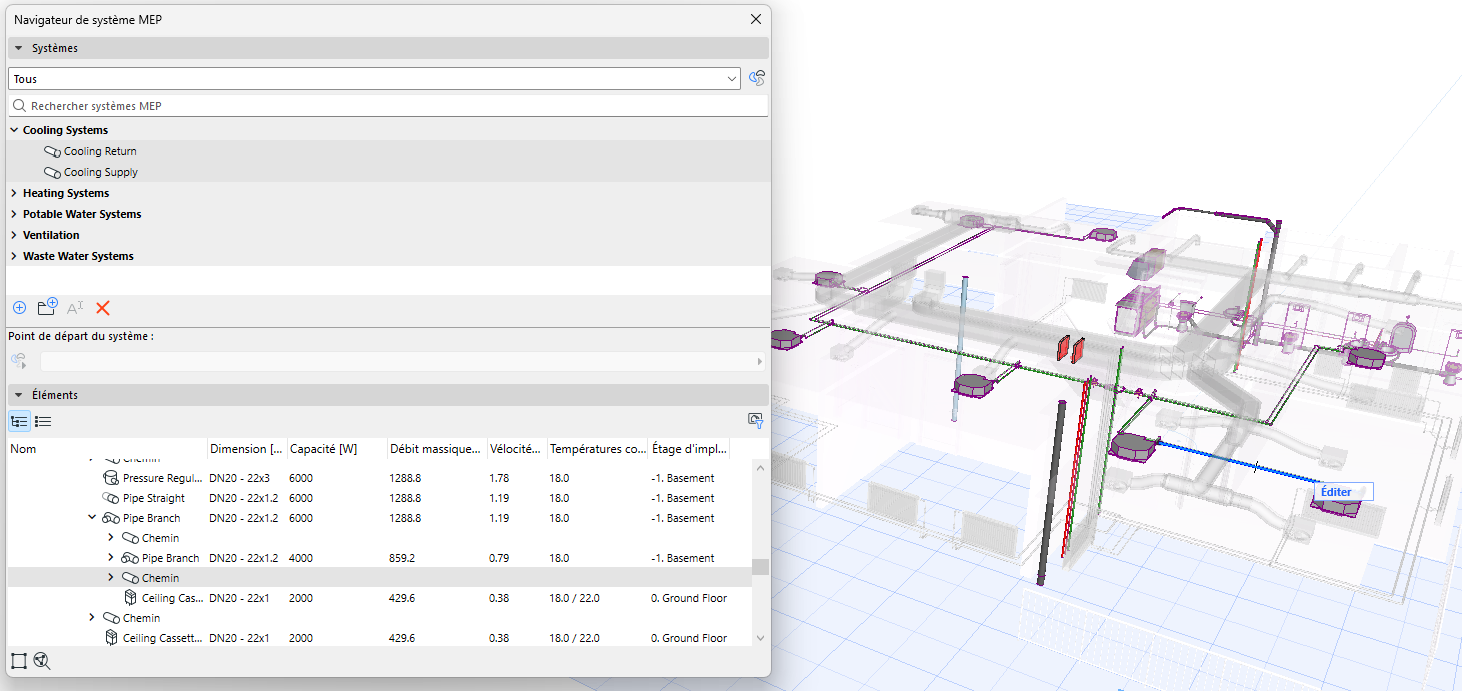This screenshot has height=691, width=1462.
Task: Click the Pipe Straight element icon
Action: pyautogui.click(x=111, y=498)
